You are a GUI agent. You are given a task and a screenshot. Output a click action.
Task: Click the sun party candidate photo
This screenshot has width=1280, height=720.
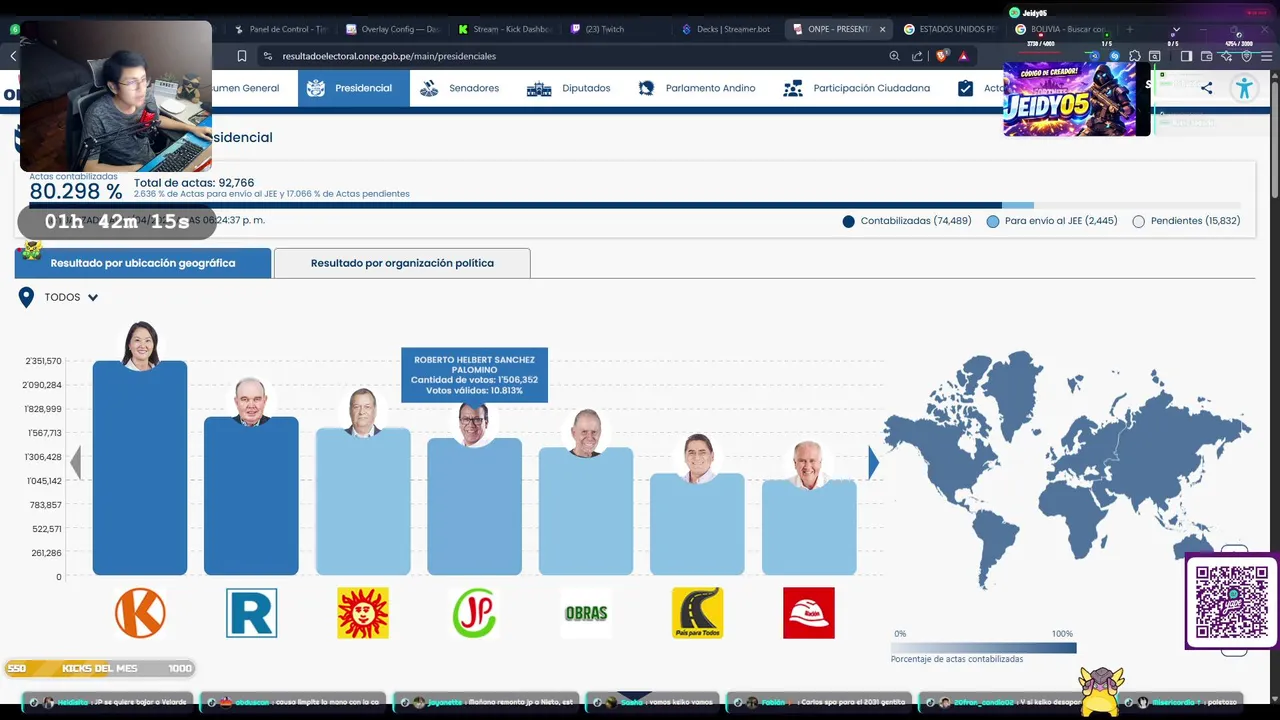(363, 413)
